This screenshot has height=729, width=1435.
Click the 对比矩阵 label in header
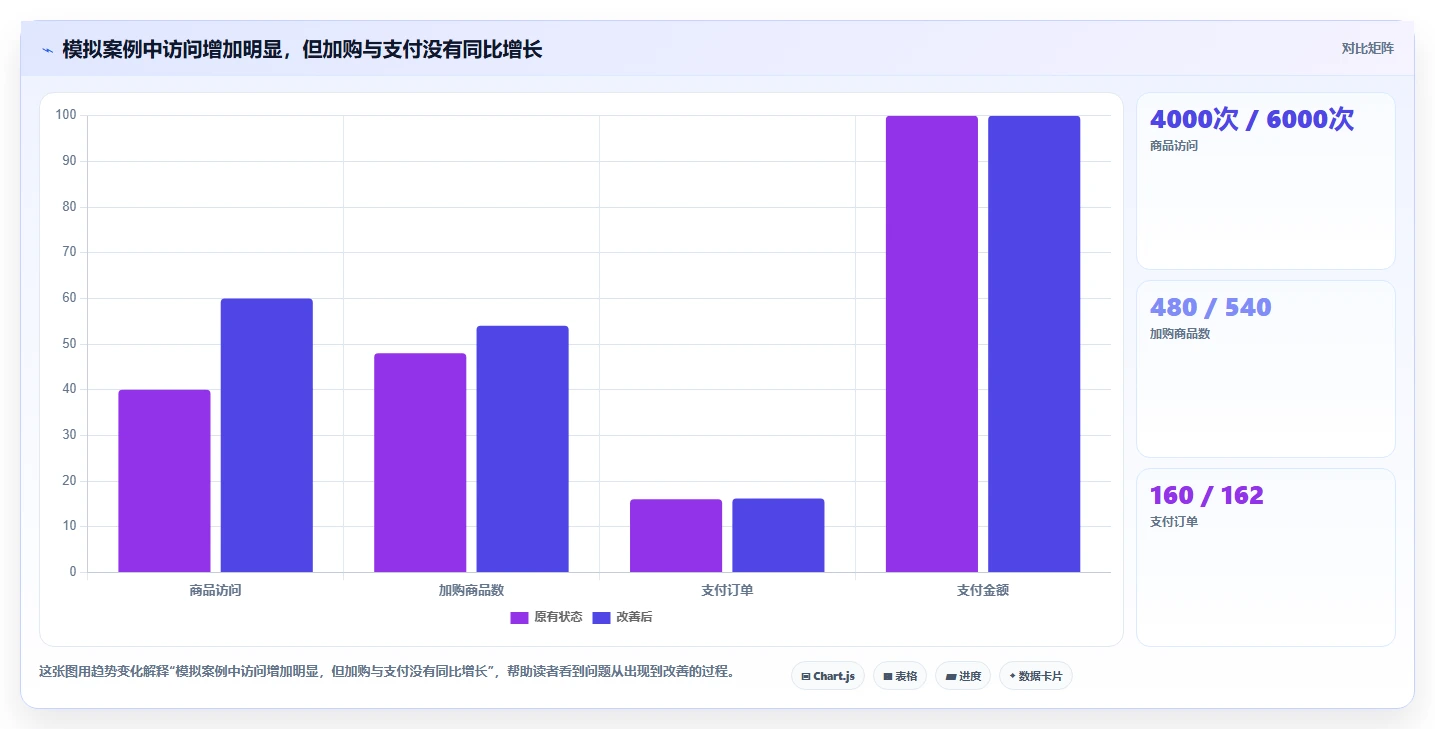[1367, 48]
